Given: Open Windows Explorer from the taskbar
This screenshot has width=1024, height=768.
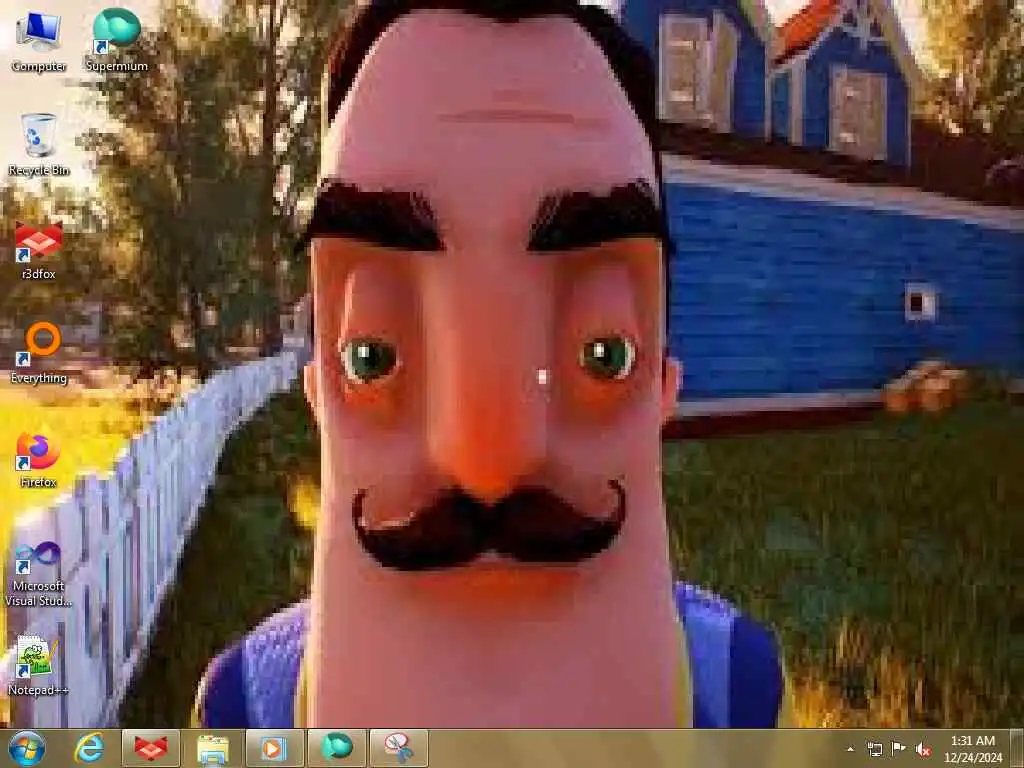Looking at the screenshot, I should [x=213, y=748].
